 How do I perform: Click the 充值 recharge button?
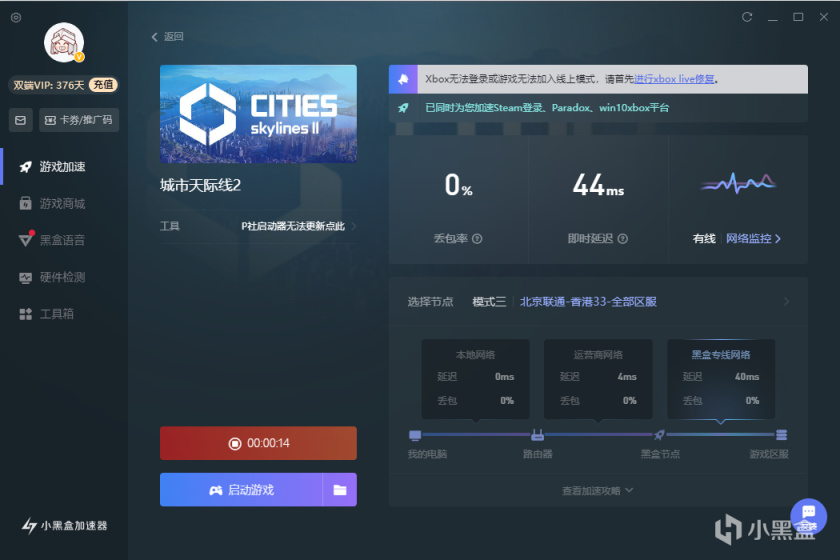(x=103, y=85)
